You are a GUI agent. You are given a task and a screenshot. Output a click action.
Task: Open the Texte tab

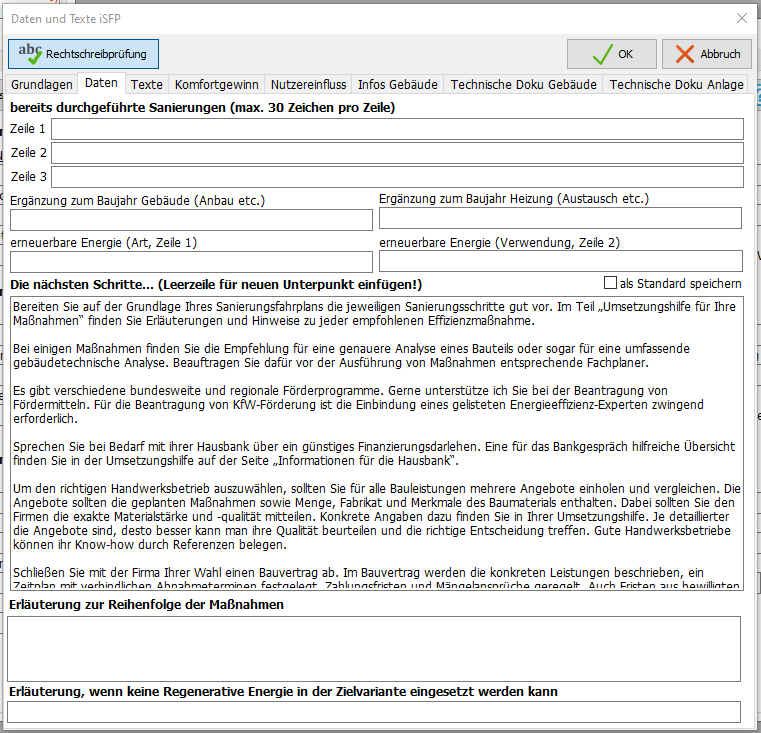point(147,85)
